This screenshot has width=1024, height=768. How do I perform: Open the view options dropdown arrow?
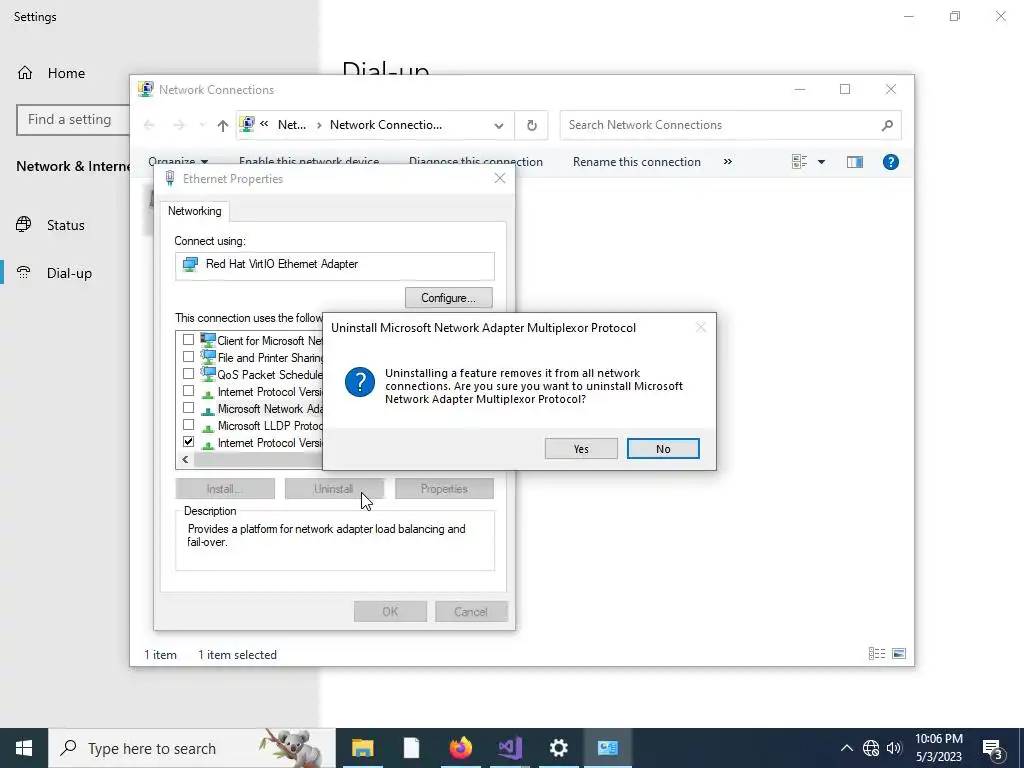[x=822, y=162]
